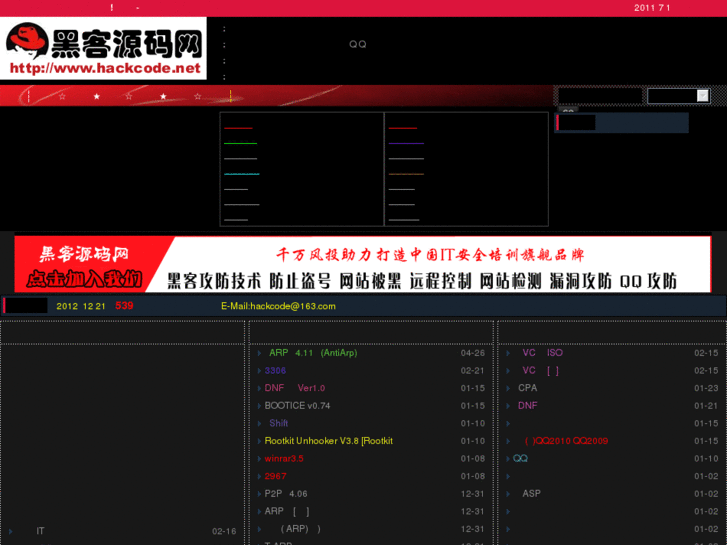
Task: Click the bullet arrow beside ASP
Action: [508, 494]
